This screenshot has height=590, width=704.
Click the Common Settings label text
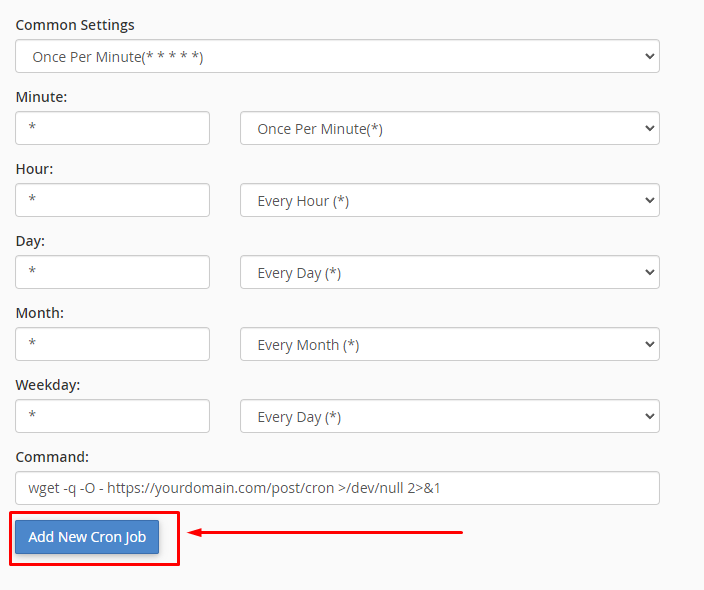(x=75, y=25)
